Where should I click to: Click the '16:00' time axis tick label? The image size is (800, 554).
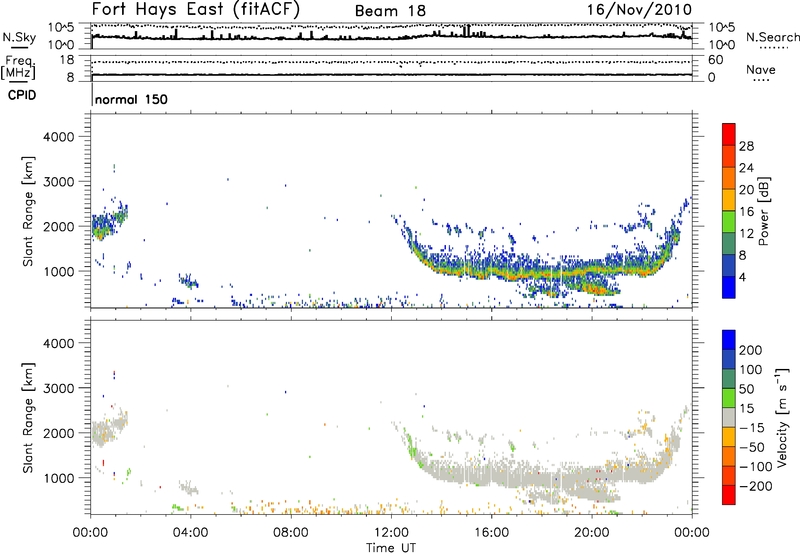(x=491, y=533)
